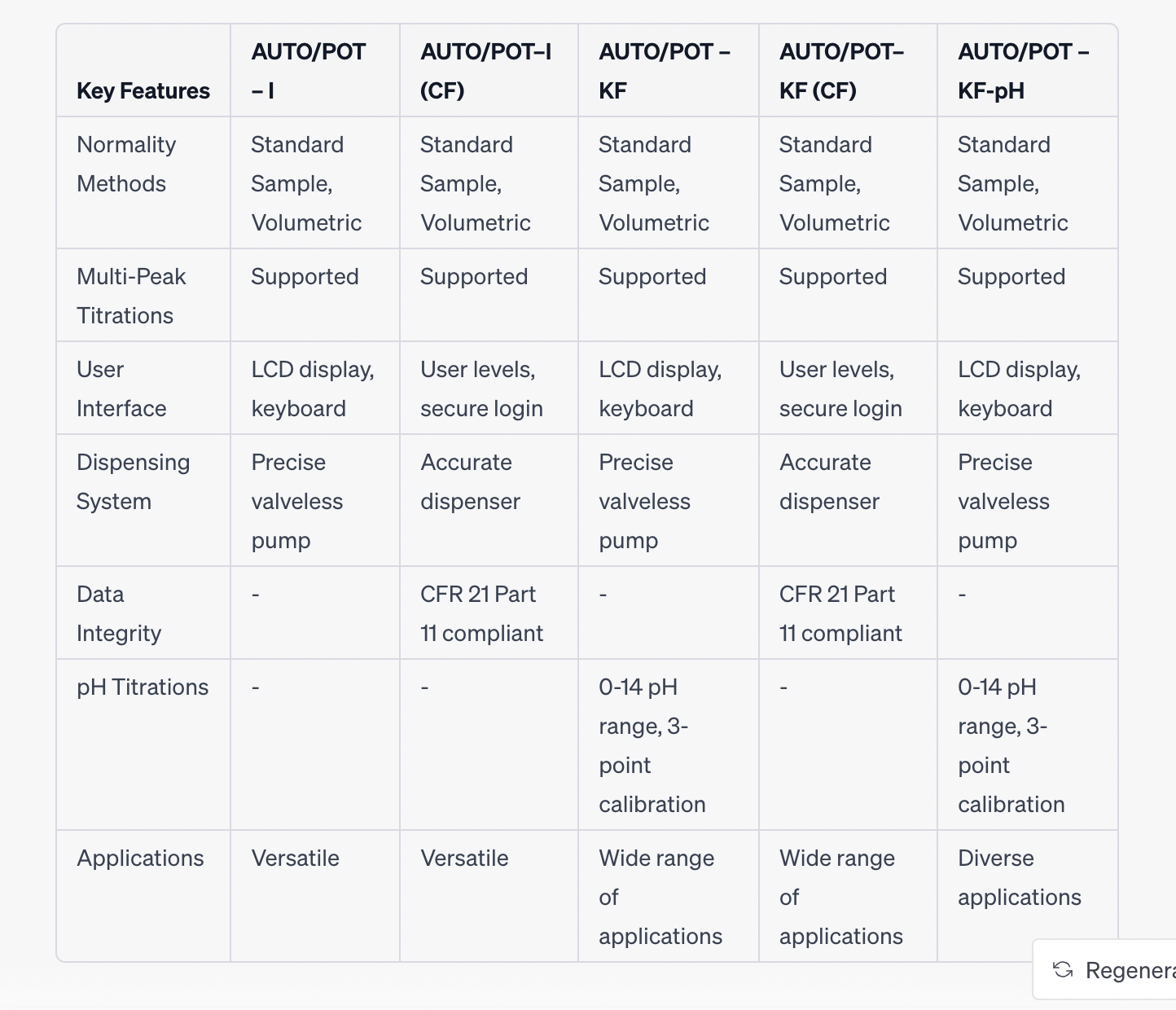Click the User Interface row label
Viewport: 1176px width, 1010px height.
121,389
